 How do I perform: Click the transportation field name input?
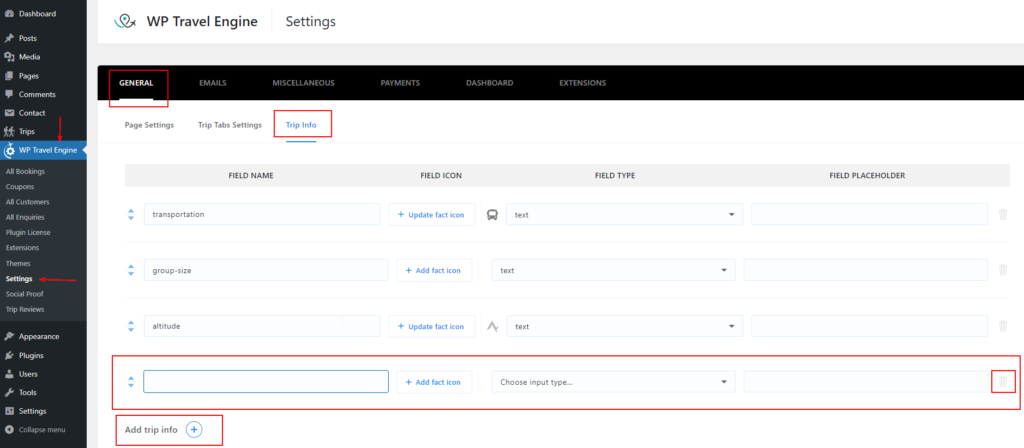pyautogui.click(x=263, y=214)
